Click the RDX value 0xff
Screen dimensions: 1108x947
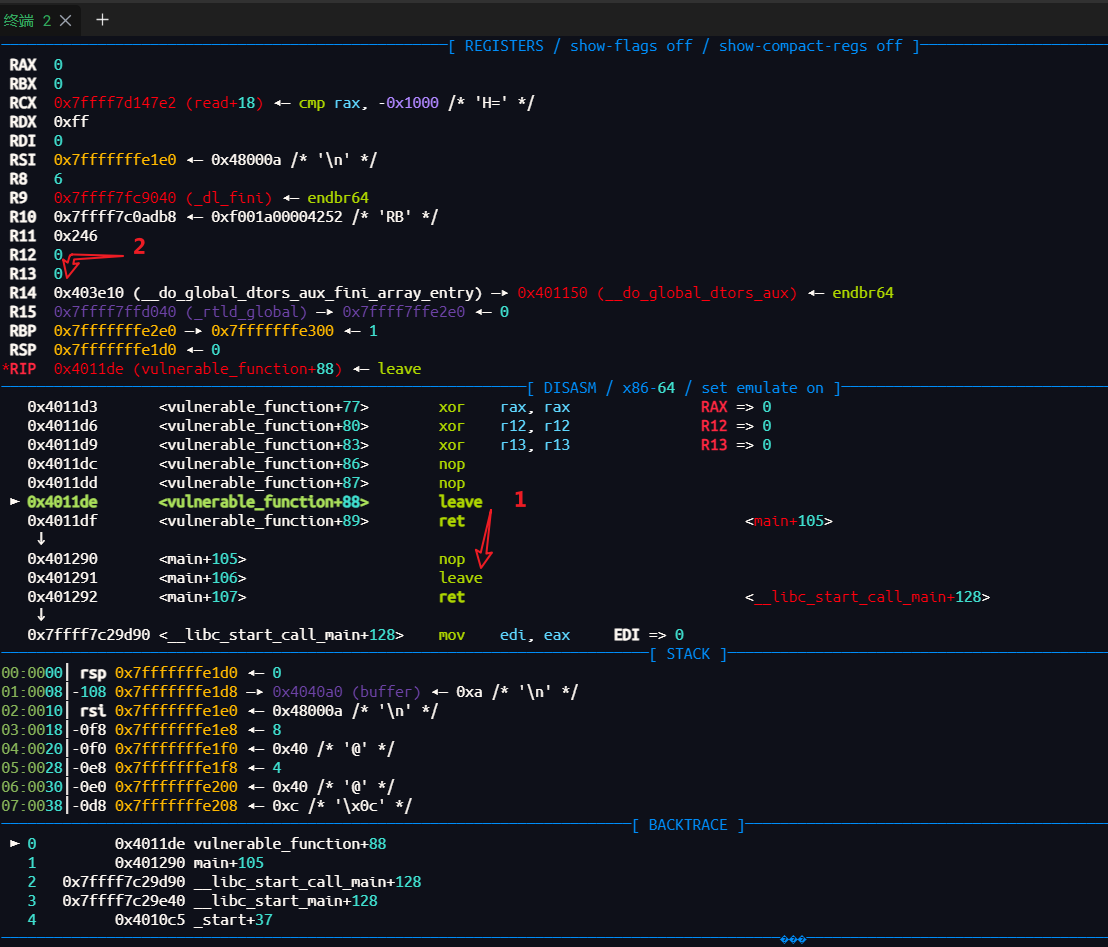(x=71, y=122)
